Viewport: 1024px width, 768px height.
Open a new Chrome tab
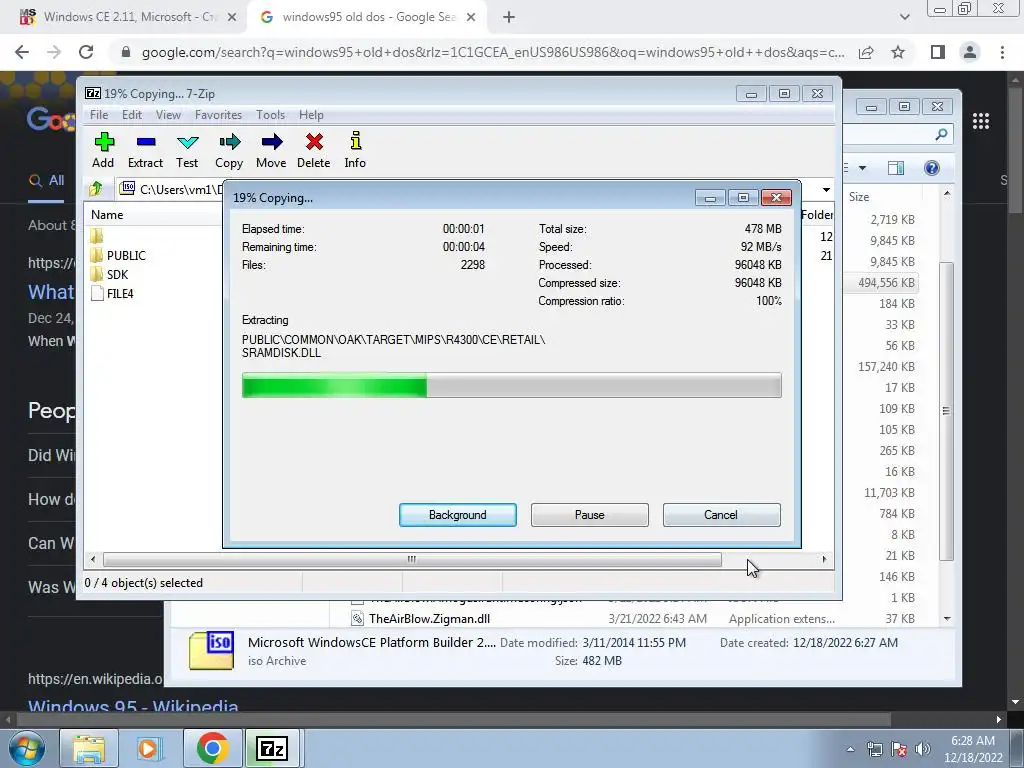click(509, 18)
